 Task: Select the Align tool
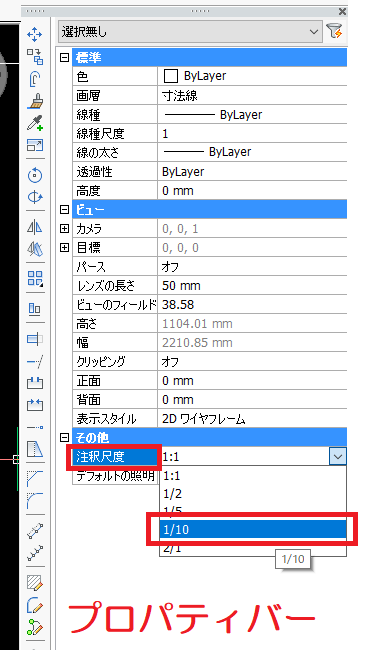point(35,308)
